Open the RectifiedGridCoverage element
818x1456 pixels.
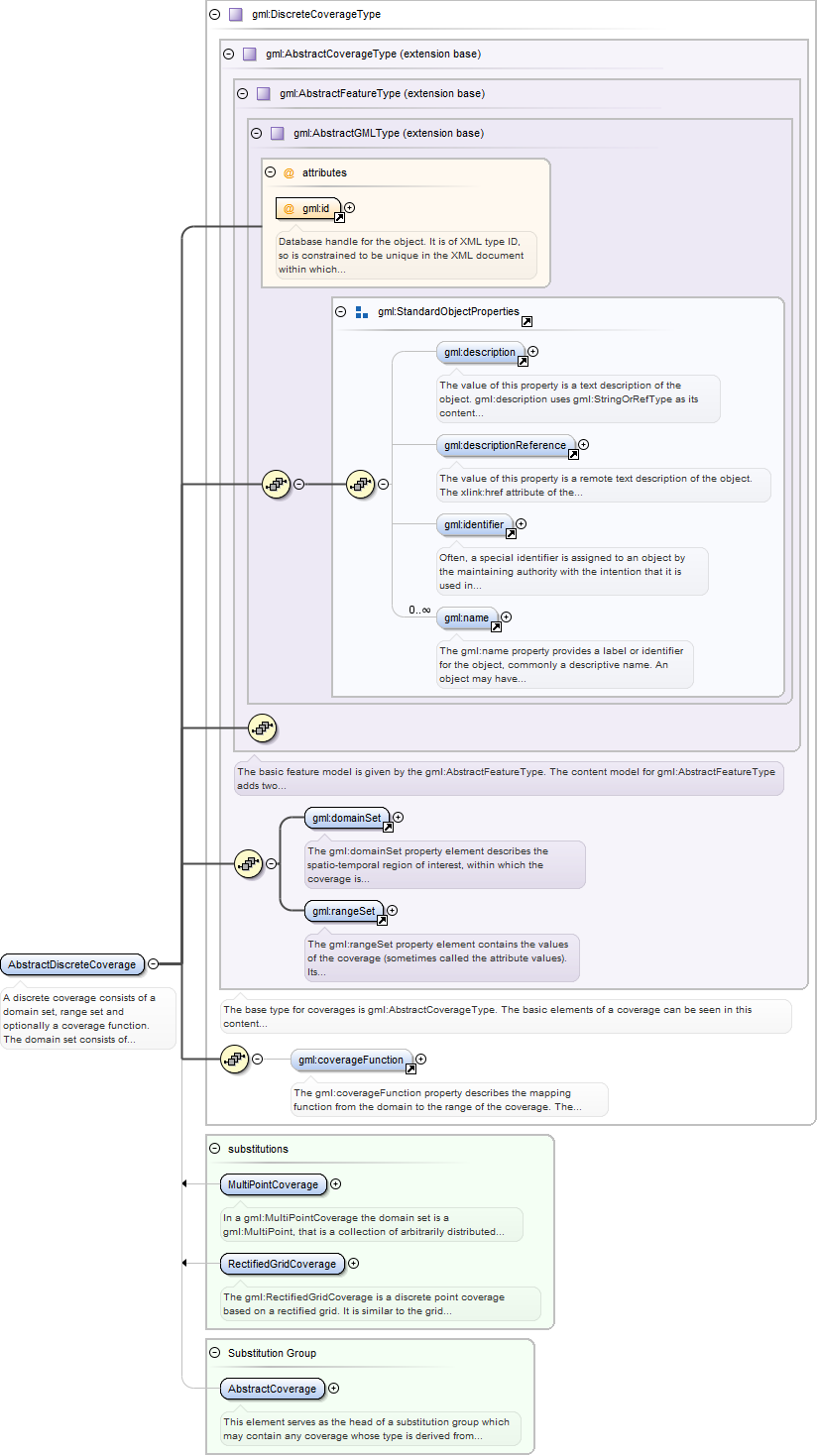(283, 1264)
